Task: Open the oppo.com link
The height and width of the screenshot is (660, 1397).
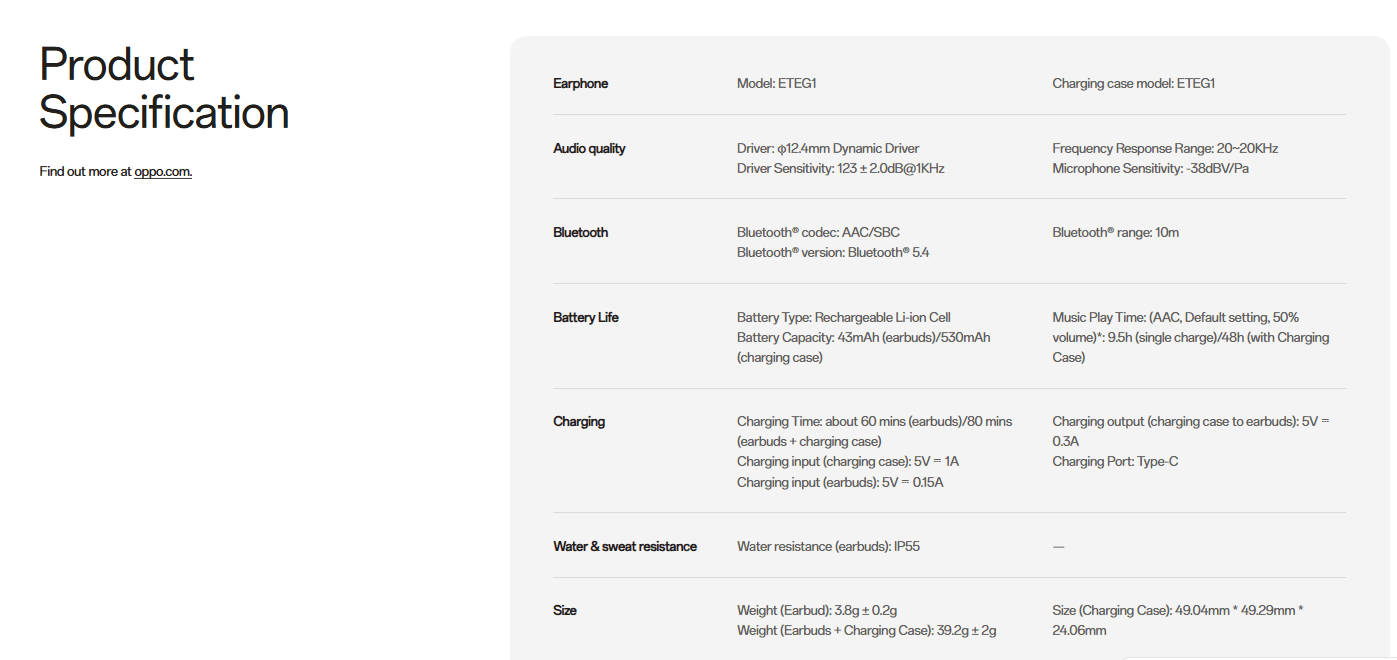Action: click(x=162, y=172)
